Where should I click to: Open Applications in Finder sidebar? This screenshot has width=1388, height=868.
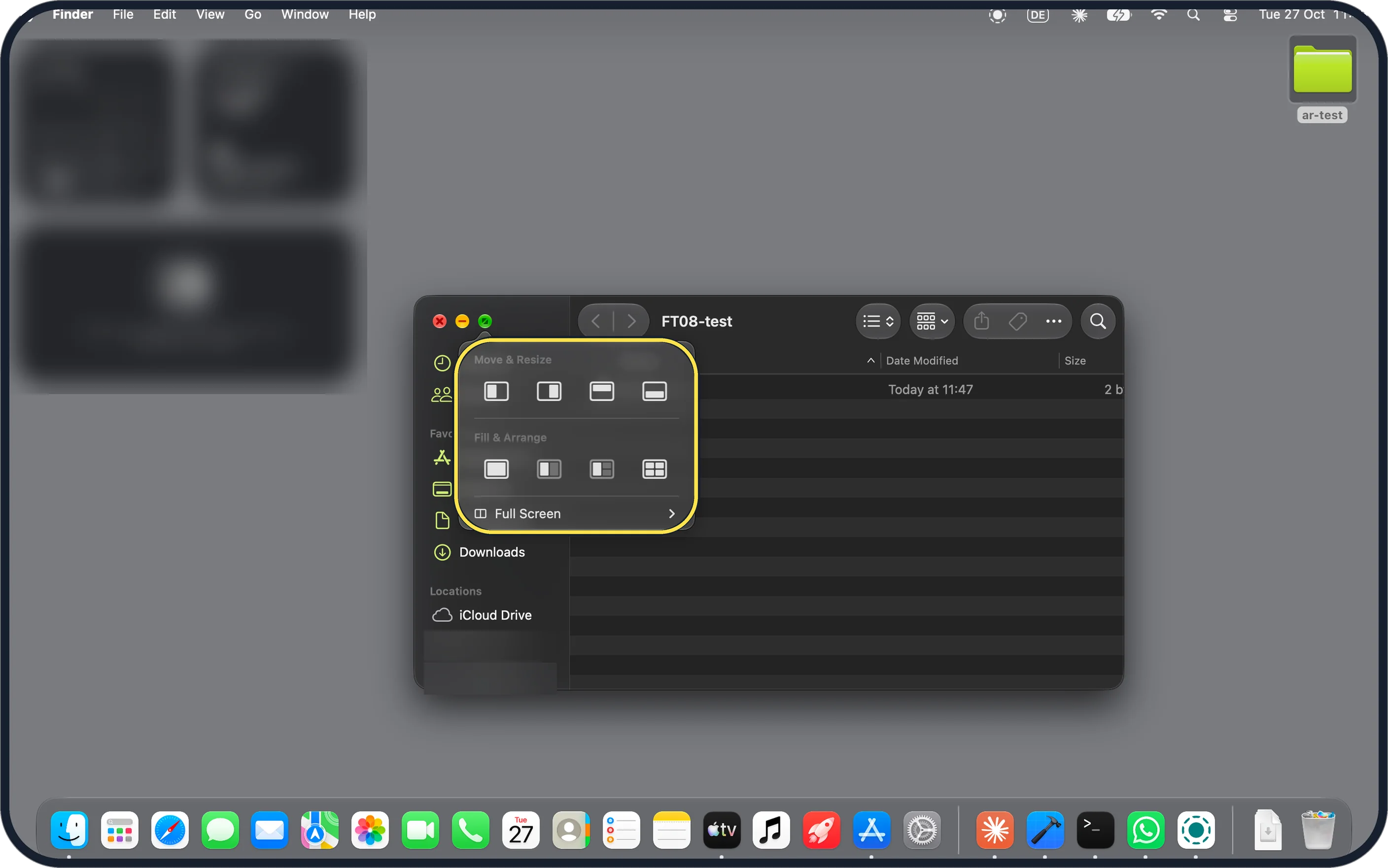(x=442, y=458)
